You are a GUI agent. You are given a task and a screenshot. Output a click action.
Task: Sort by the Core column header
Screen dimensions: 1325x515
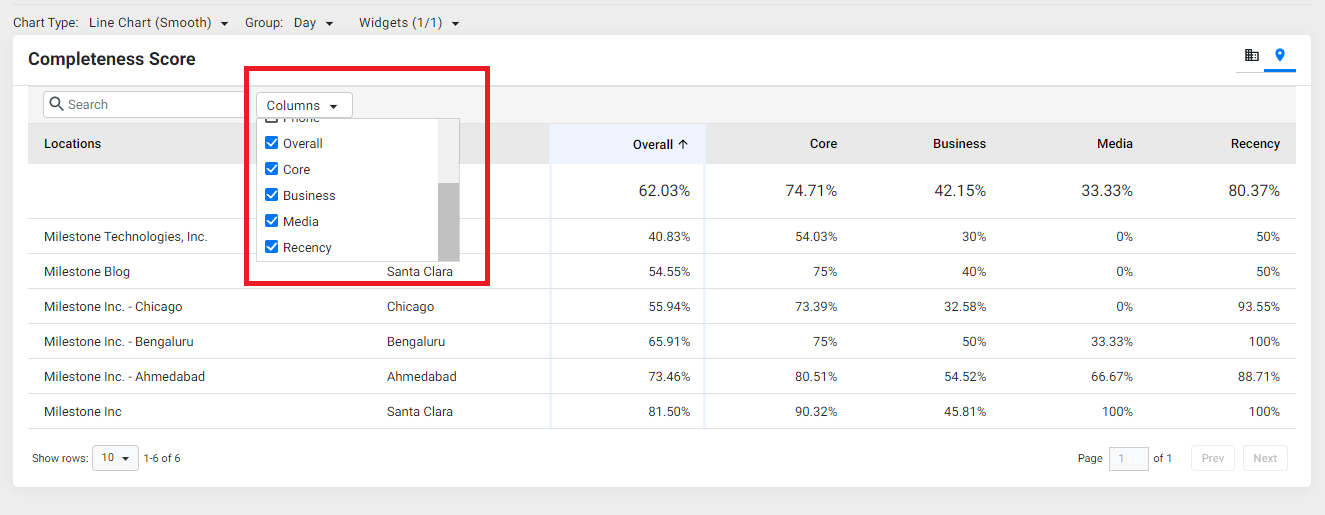pos(823,144)
